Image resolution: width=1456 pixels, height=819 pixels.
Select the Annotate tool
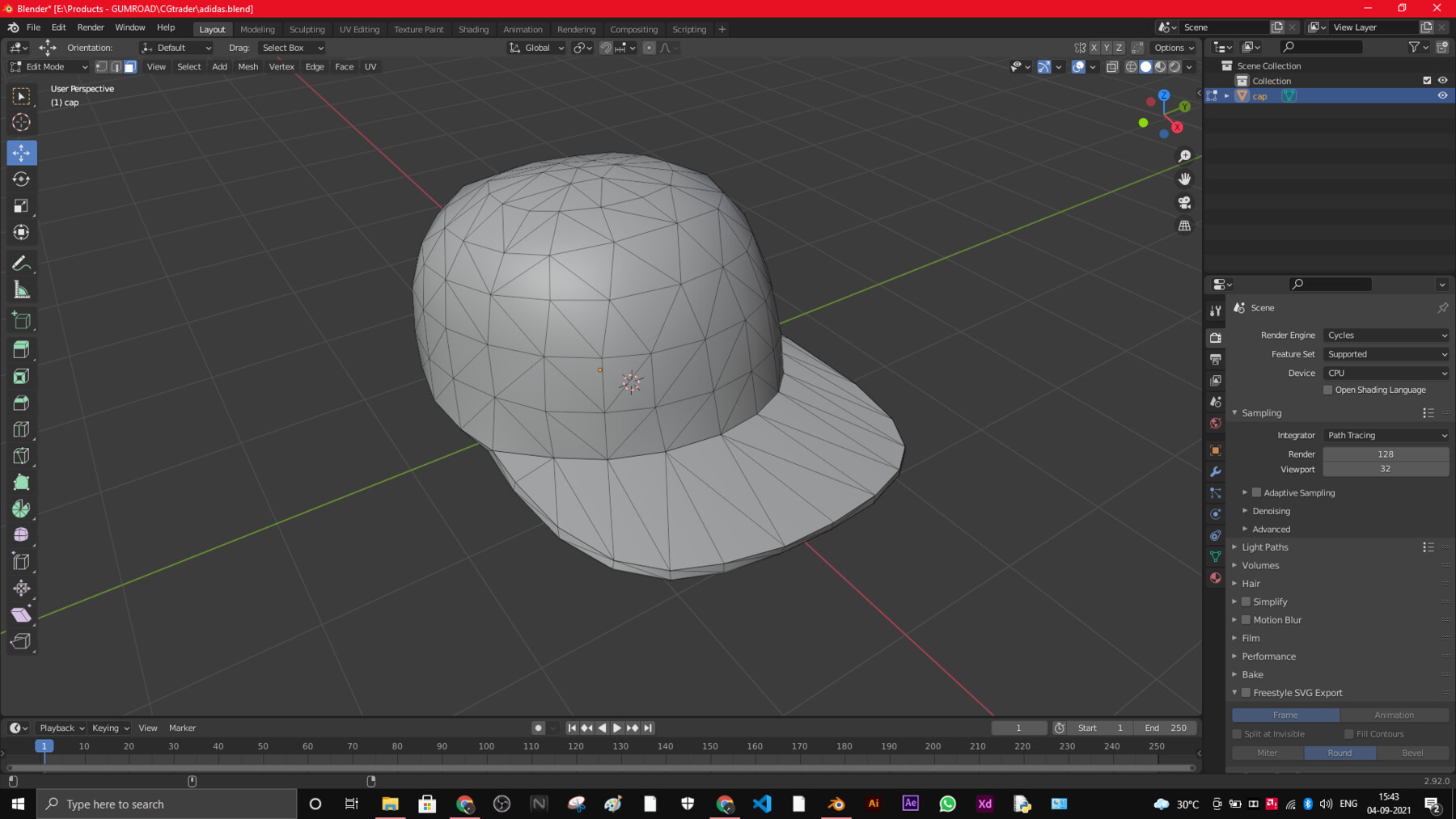[21, 262]
